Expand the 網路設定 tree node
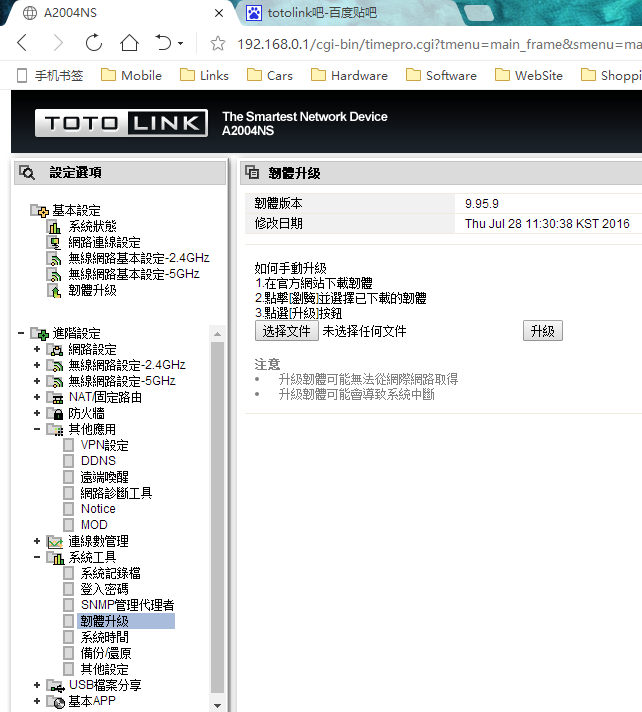 37,349
